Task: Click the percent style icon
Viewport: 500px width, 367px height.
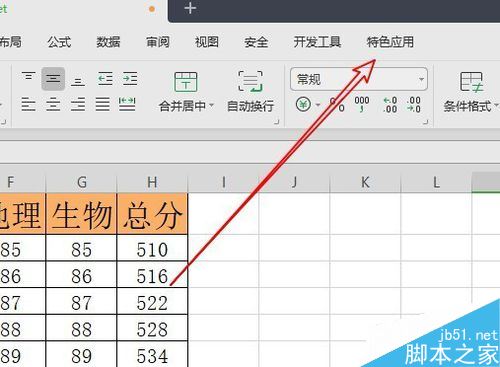Action: click(337, 105)
